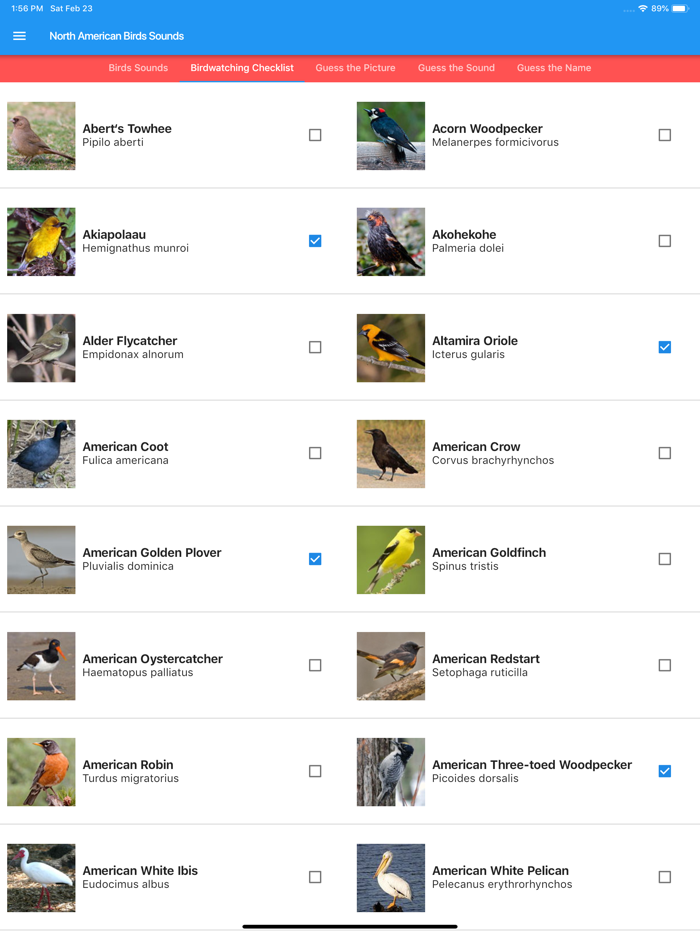Screen dimensions: 700x934
Task: Open the Guess the Picture tab
Action: tap(355, 68)
